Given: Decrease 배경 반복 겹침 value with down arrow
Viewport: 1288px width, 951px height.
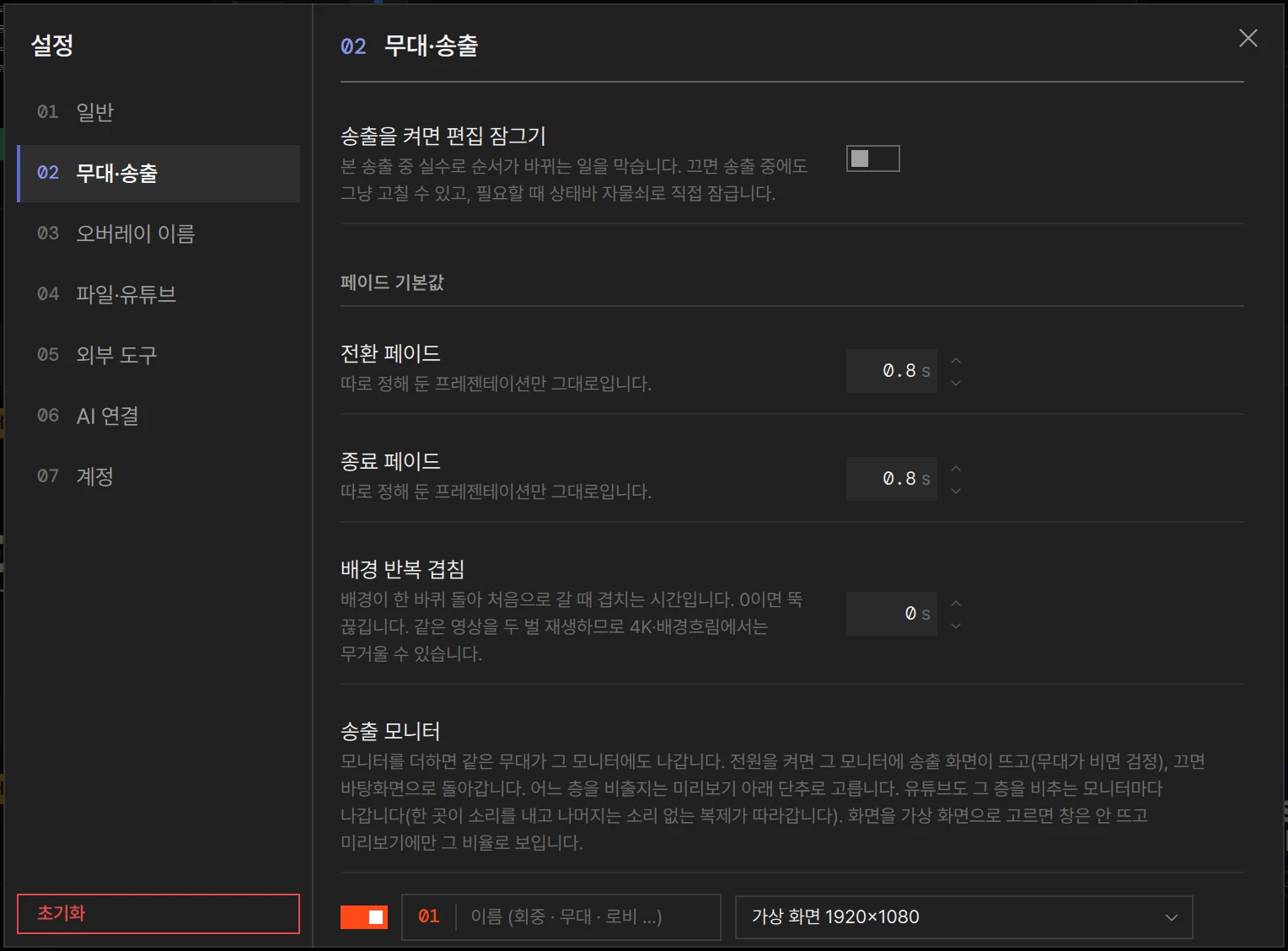Looking at the screenshot, I should pos(956,626).
